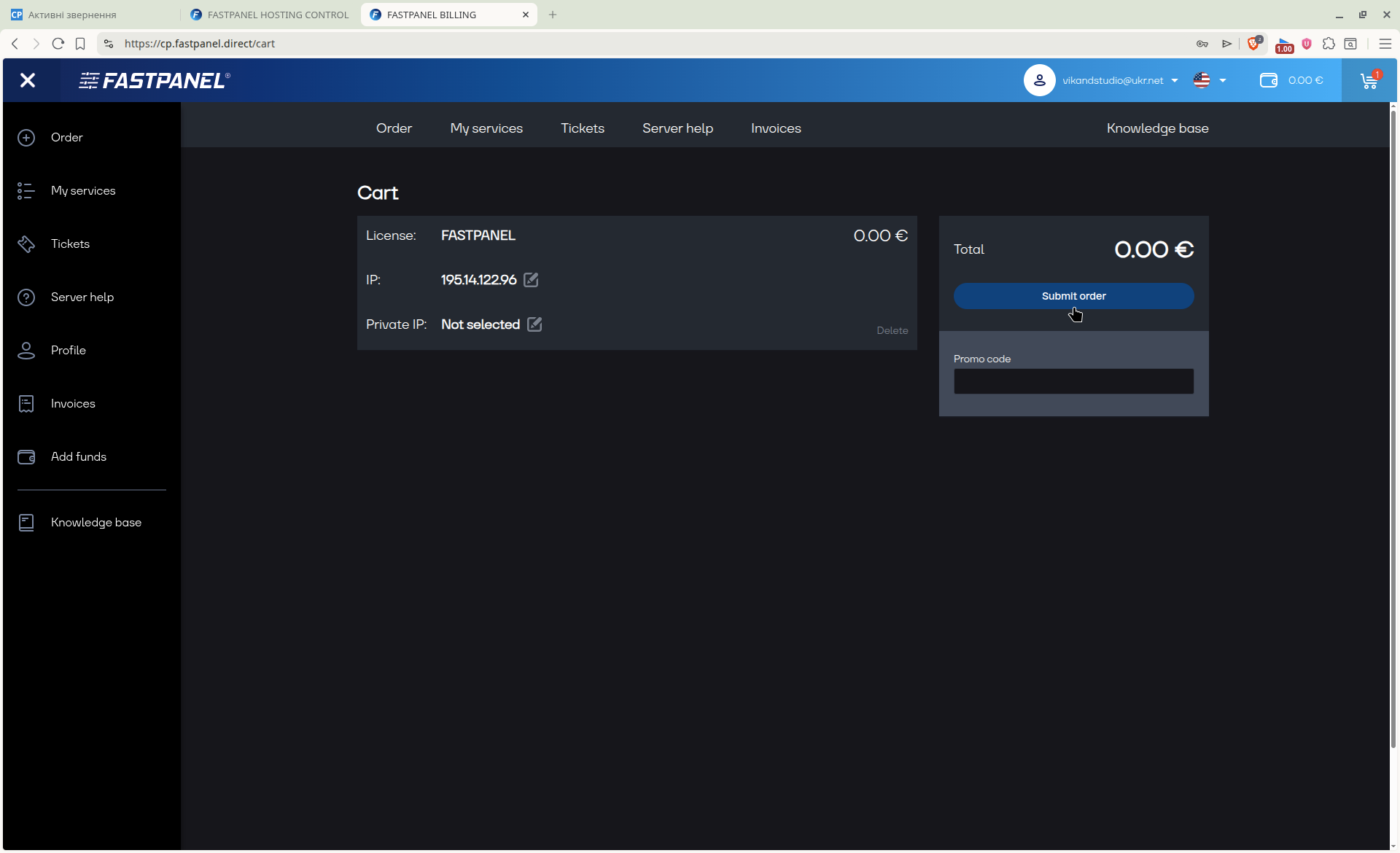Open Invoices in top navigation

click(776, 128)
